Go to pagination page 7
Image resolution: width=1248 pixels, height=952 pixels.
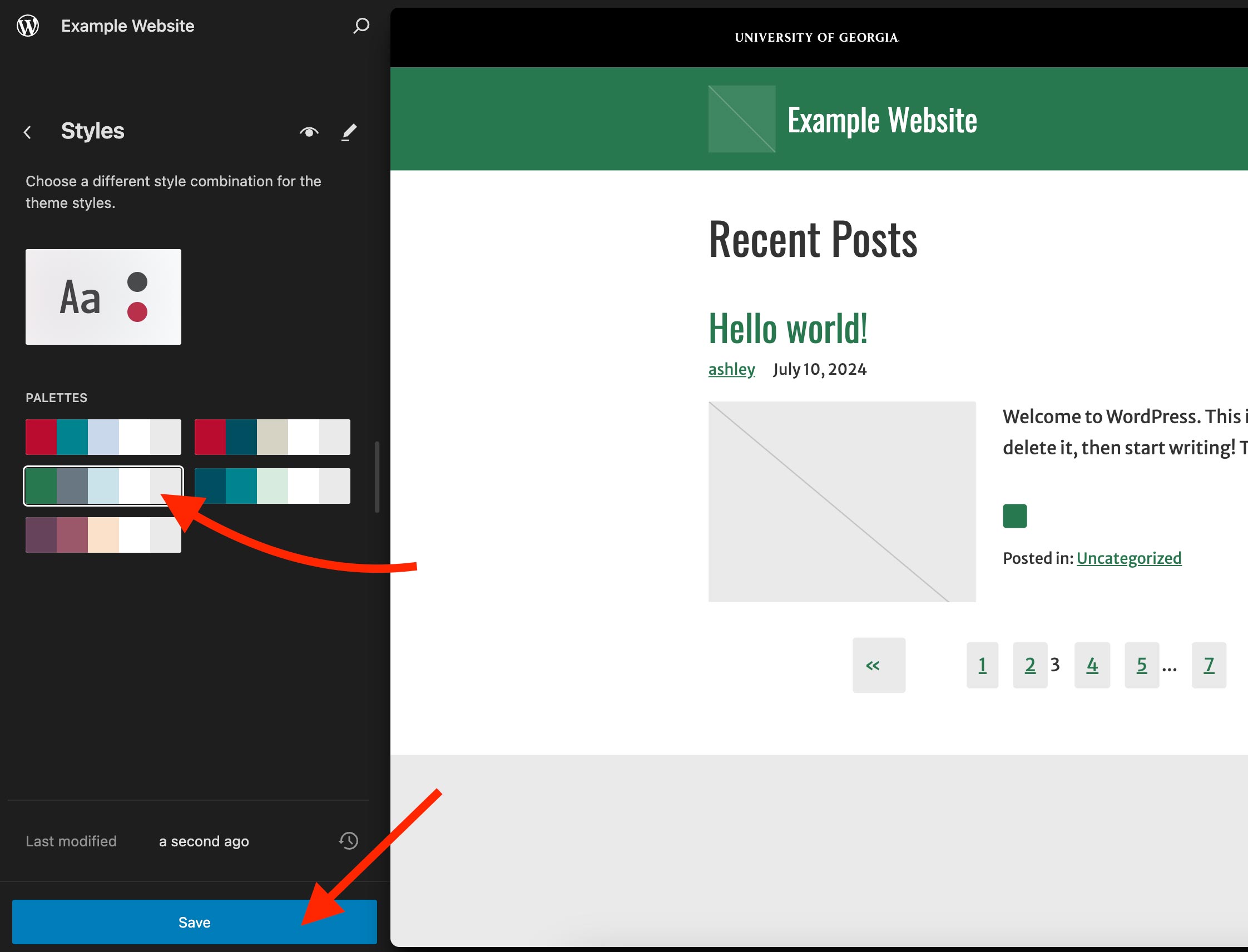pos(1209,665)
